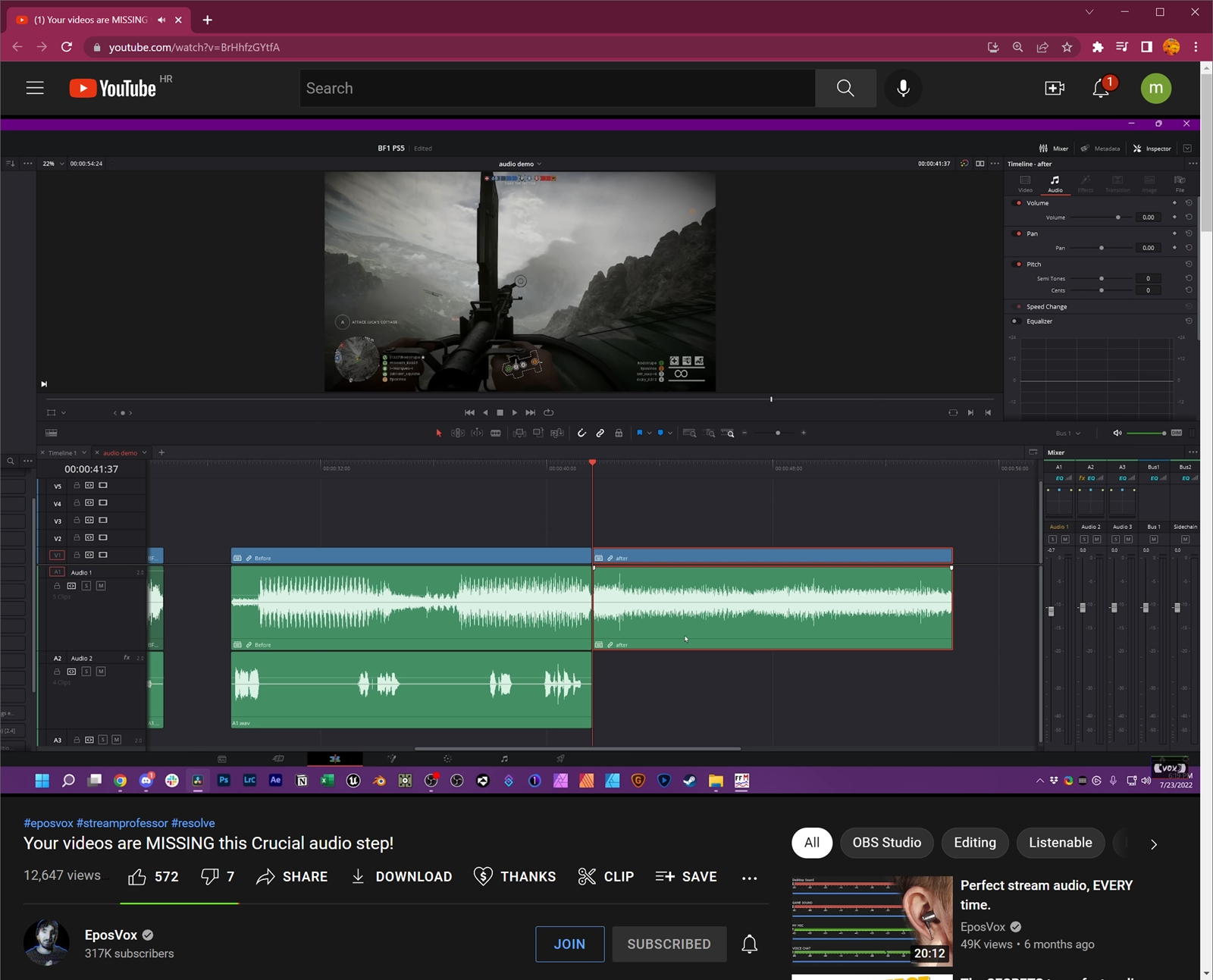Click the search magnifier button
Image resolution: width=1213 pixels, height=980 pixels.
click(845, 88)
